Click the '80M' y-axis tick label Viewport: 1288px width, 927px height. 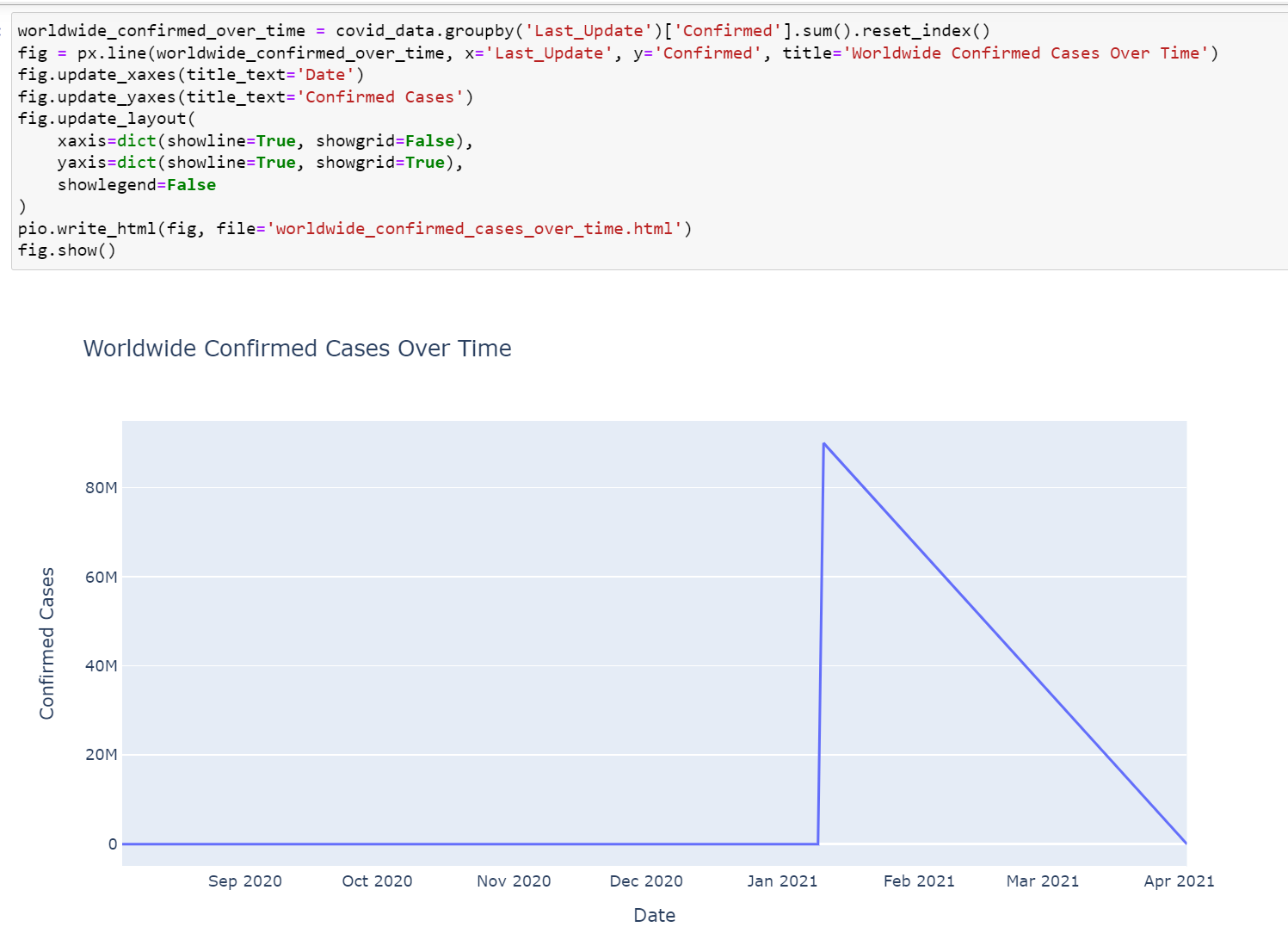pyautogui.click(x=102, y=488)
